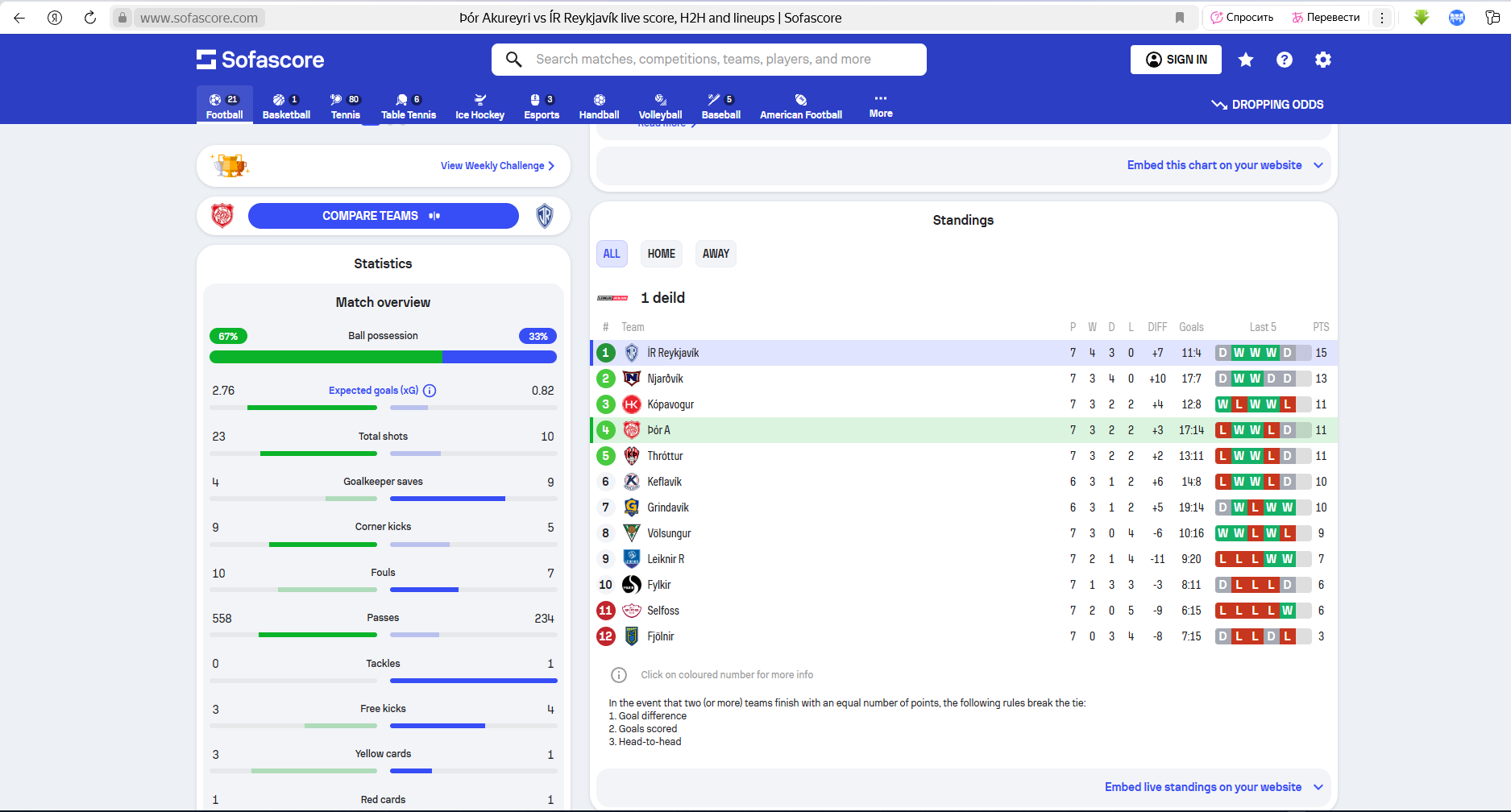The width and height of the screenshot is (1511, 812).
Task: Click the favorites star icon in header
Action: (1246, 60)
